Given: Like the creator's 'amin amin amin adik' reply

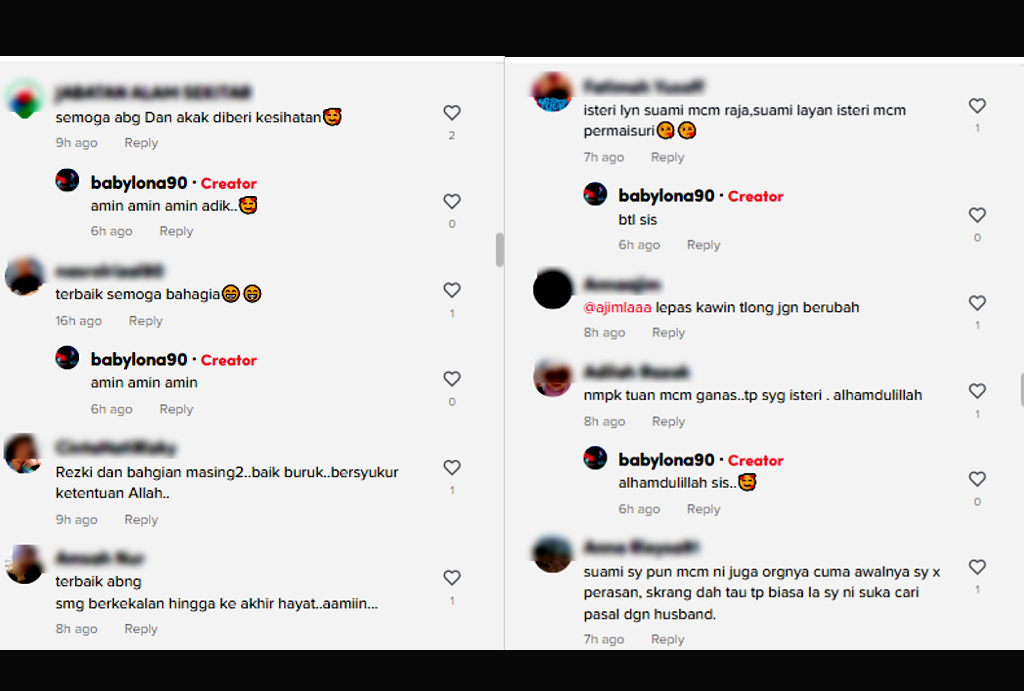Looking at the screenshot, I should click(x=452, y=201).
